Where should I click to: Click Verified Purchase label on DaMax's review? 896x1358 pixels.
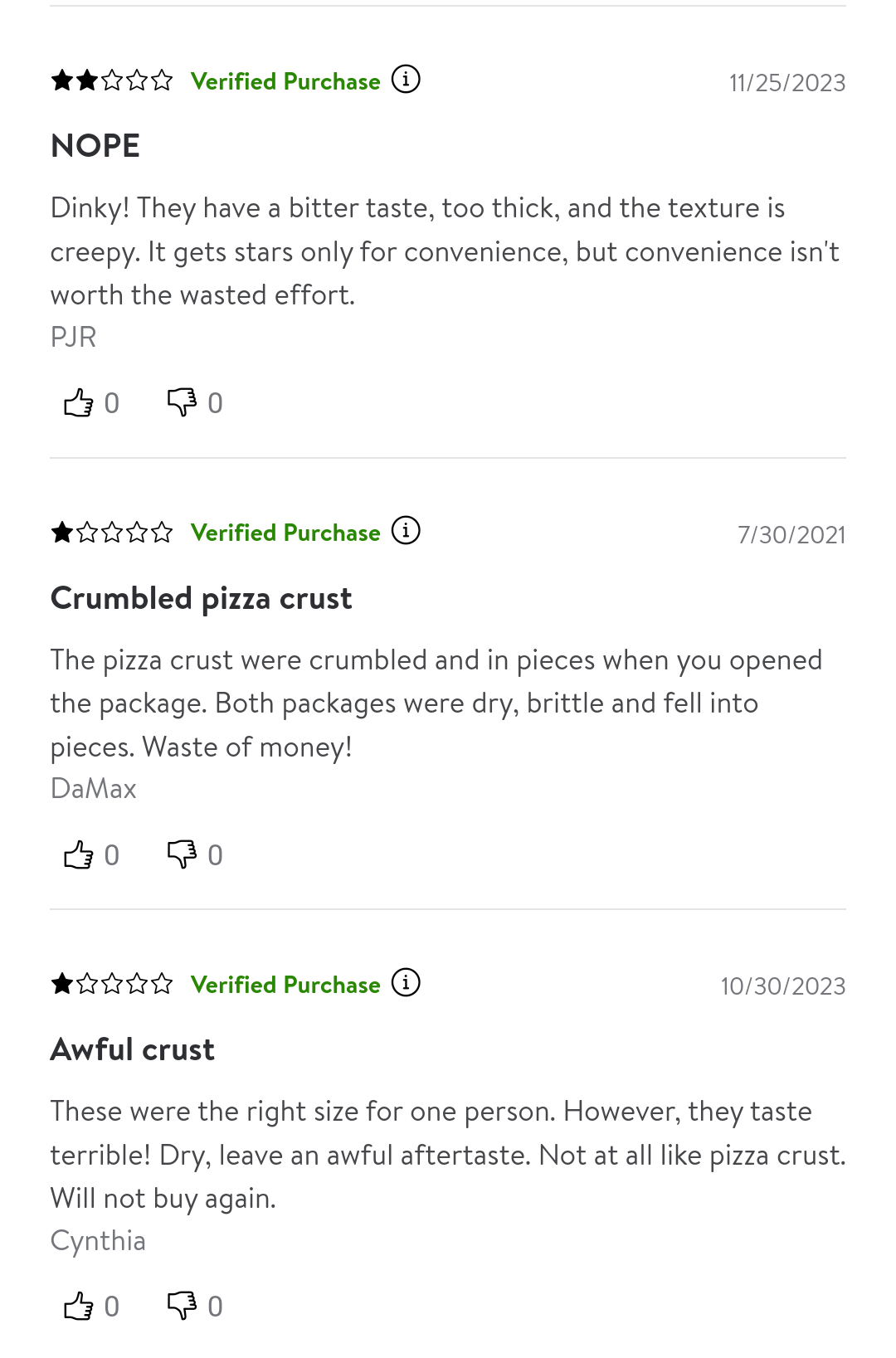(x=285, y=533)
